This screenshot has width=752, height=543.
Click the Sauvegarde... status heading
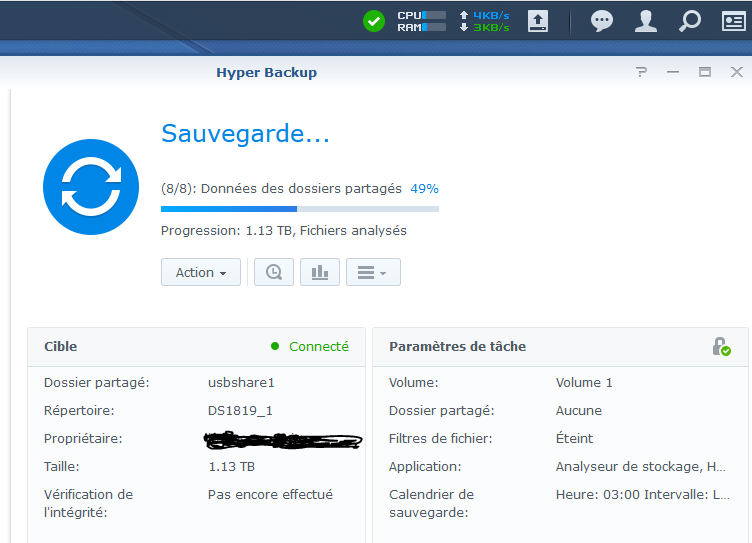tap(246, 133)
